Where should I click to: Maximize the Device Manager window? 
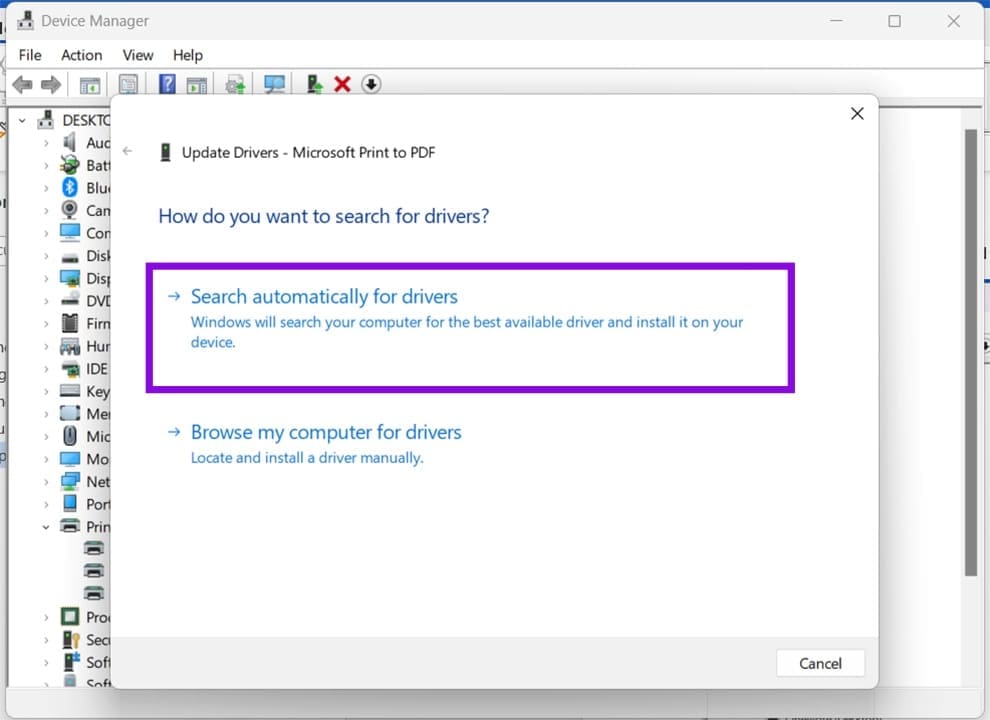(x=894, y=21)
